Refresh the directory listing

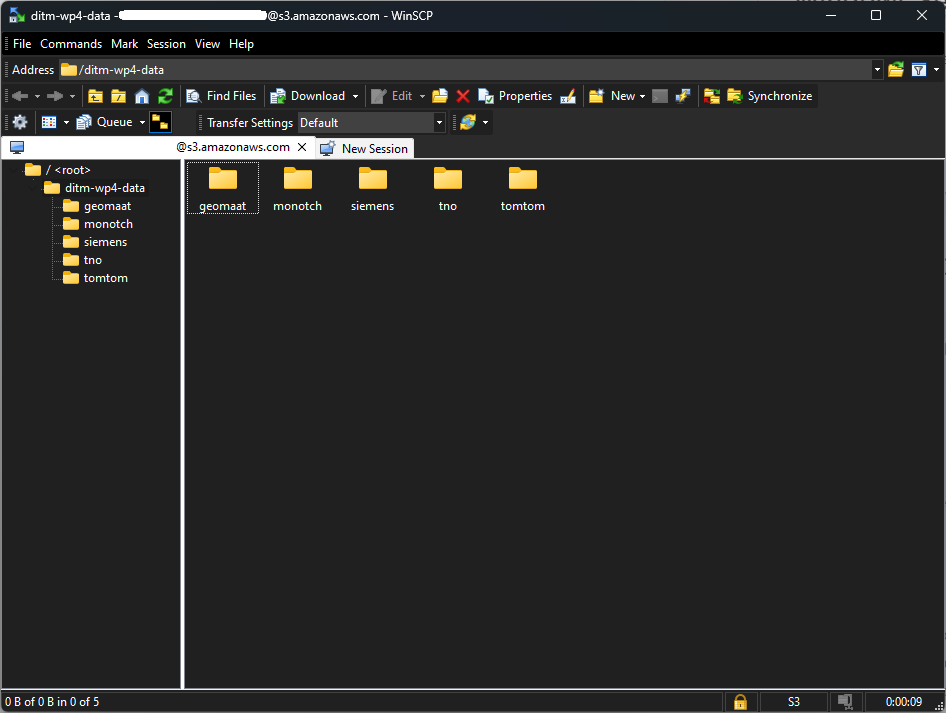click(x=165, y=96)
